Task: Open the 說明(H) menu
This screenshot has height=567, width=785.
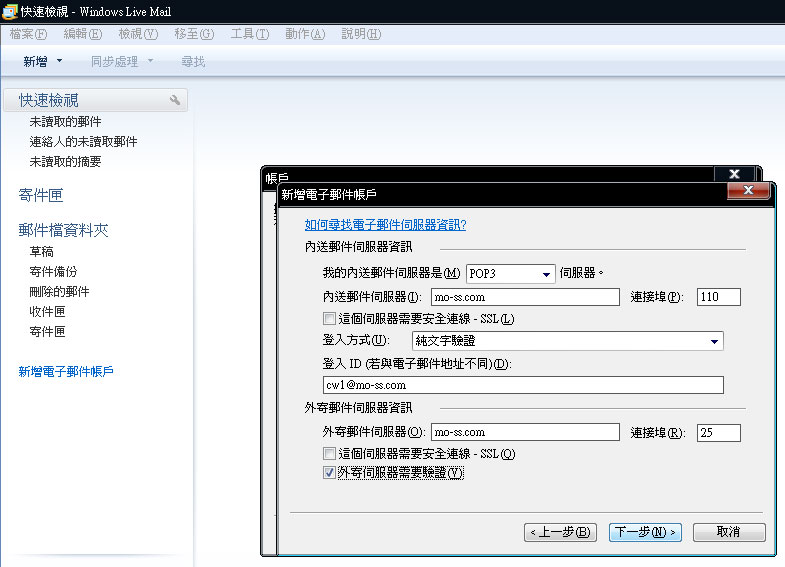Action: [361, 34]
